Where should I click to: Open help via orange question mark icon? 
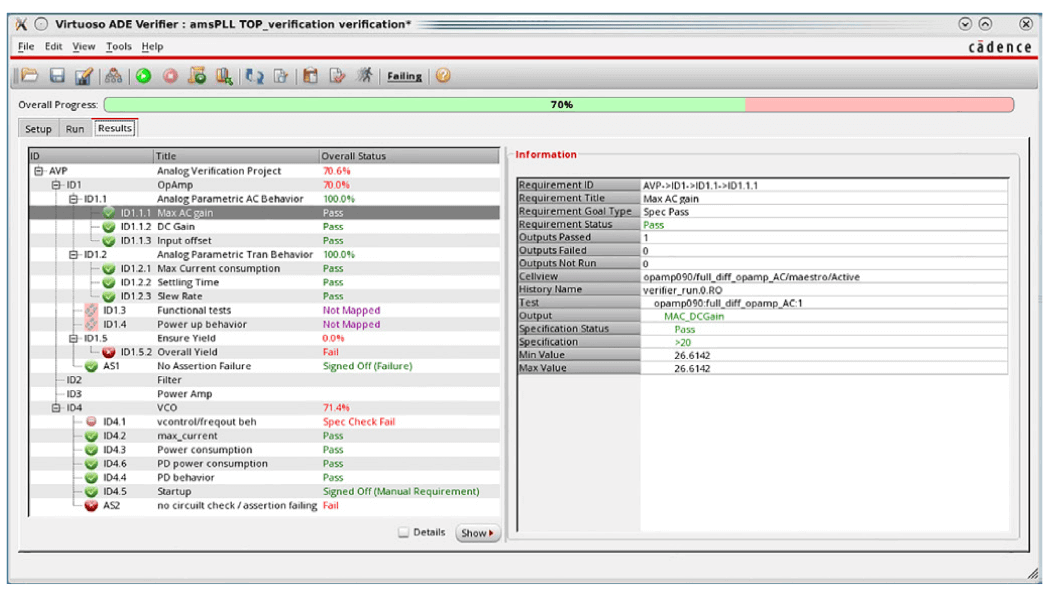pos(443,76)
